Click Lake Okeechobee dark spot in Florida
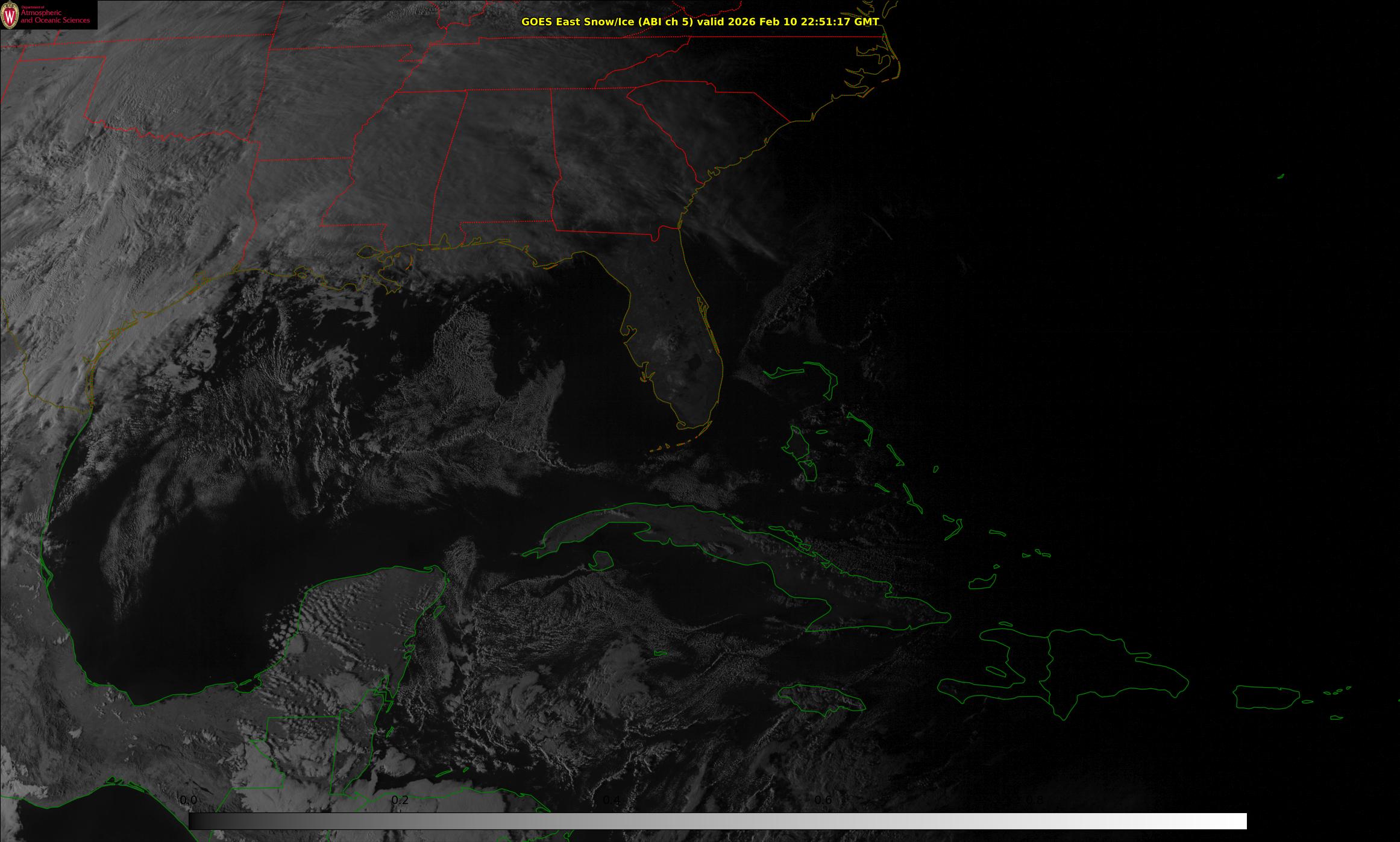Viewport: 1400px width, 842px height. (x=694, y=362)
